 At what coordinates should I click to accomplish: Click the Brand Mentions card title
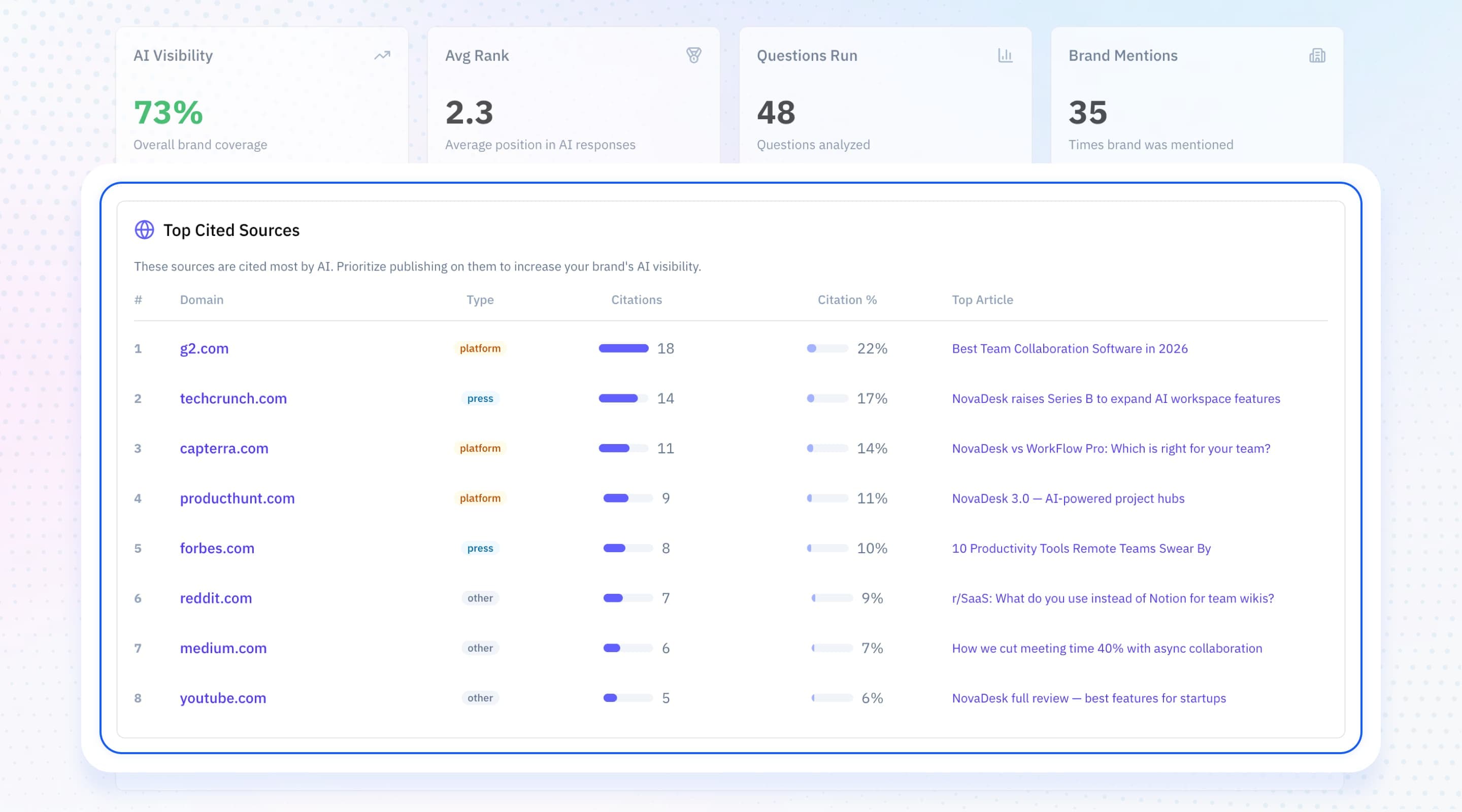pyautogui.click(x=1122, y=56)
